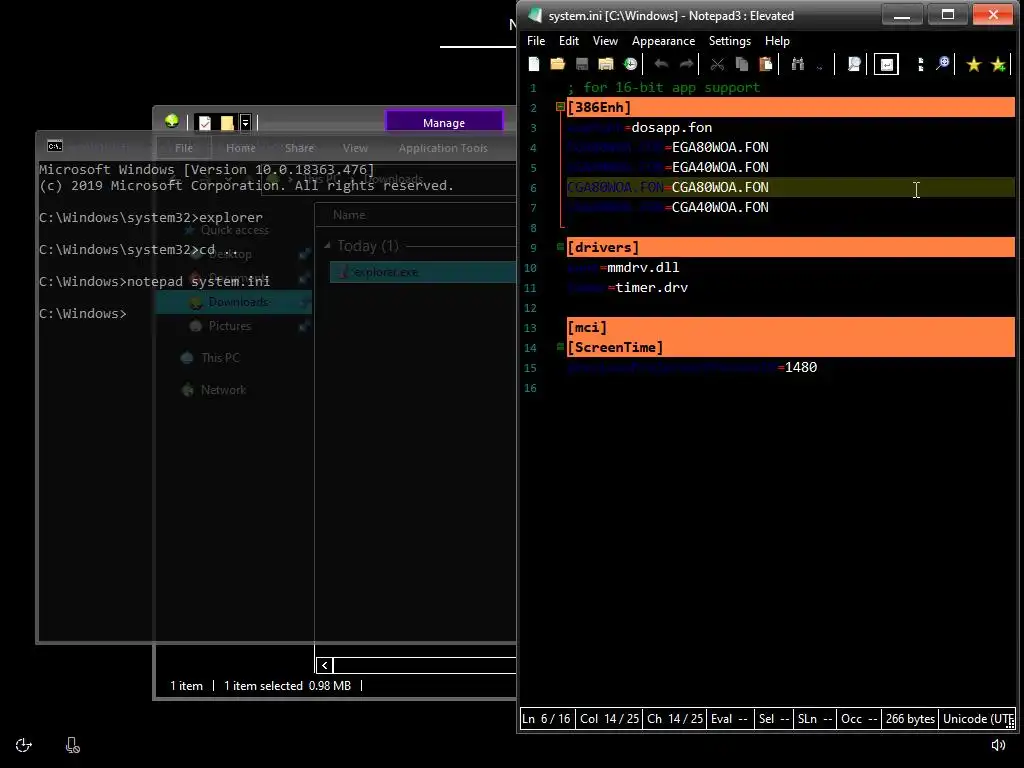
Task: Create a new file in Notepad3
Action: pyautogui.click(x=534, y=64)
